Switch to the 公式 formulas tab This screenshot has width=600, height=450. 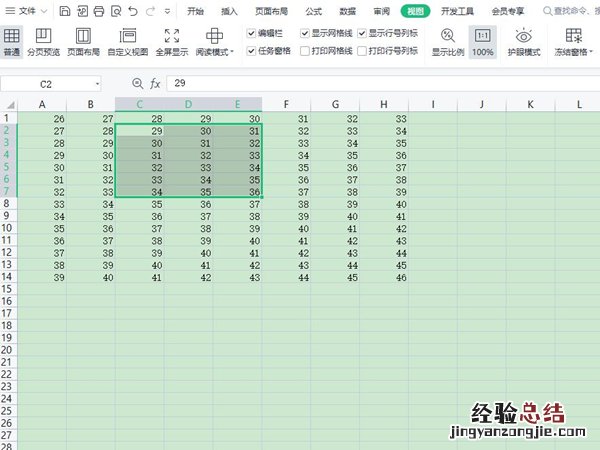click(313, 12)
